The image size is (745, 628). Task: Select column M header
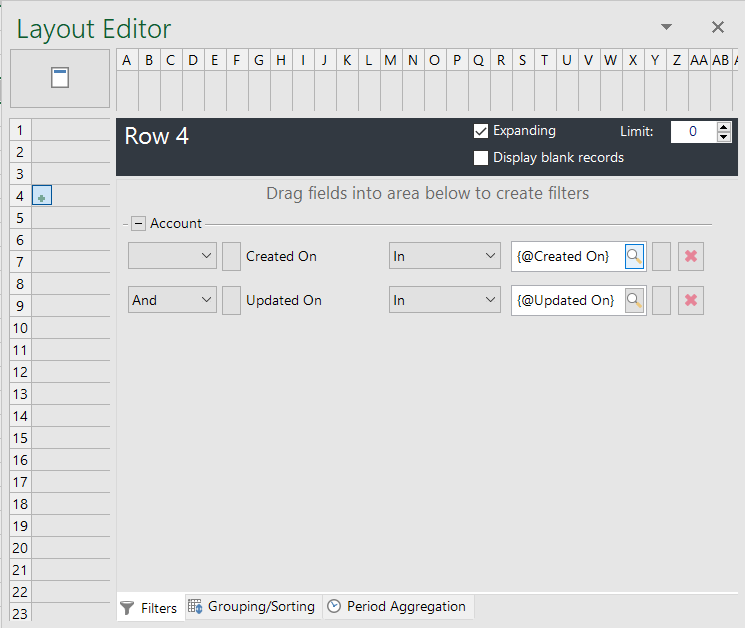[390, 60]
